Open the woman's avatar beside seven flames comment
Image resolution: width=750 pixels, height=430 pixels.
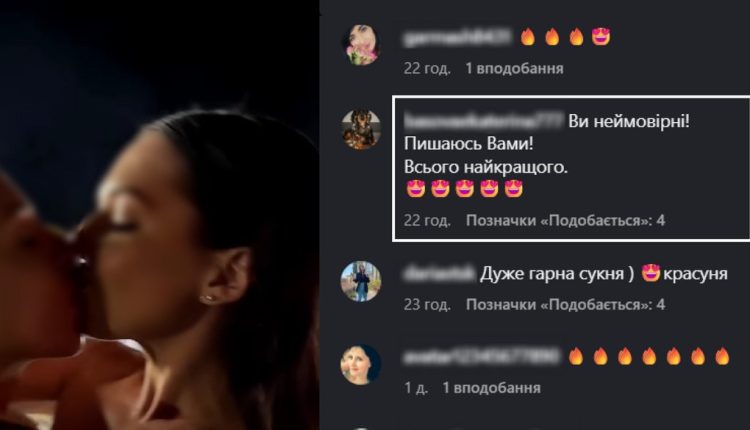click(361, 364)
